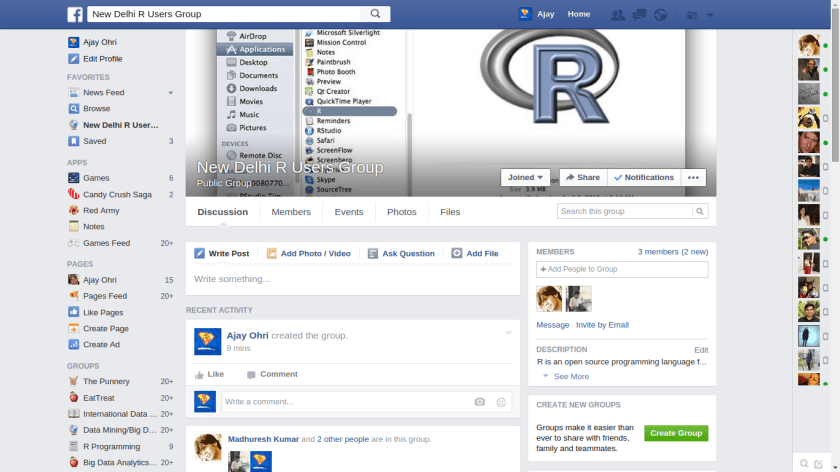840x472 pixels.
Task: Select Add File option
Action: click(x=475, y=253)
